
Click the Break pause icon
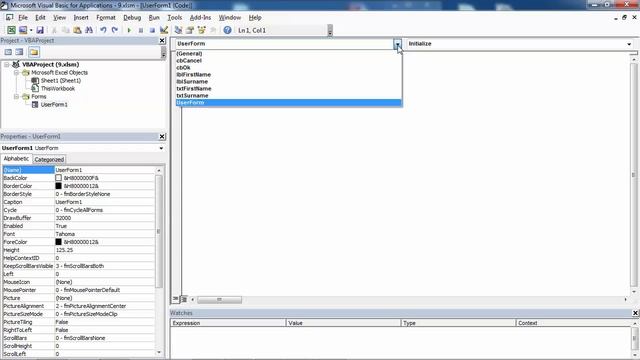tap(141, 30)
